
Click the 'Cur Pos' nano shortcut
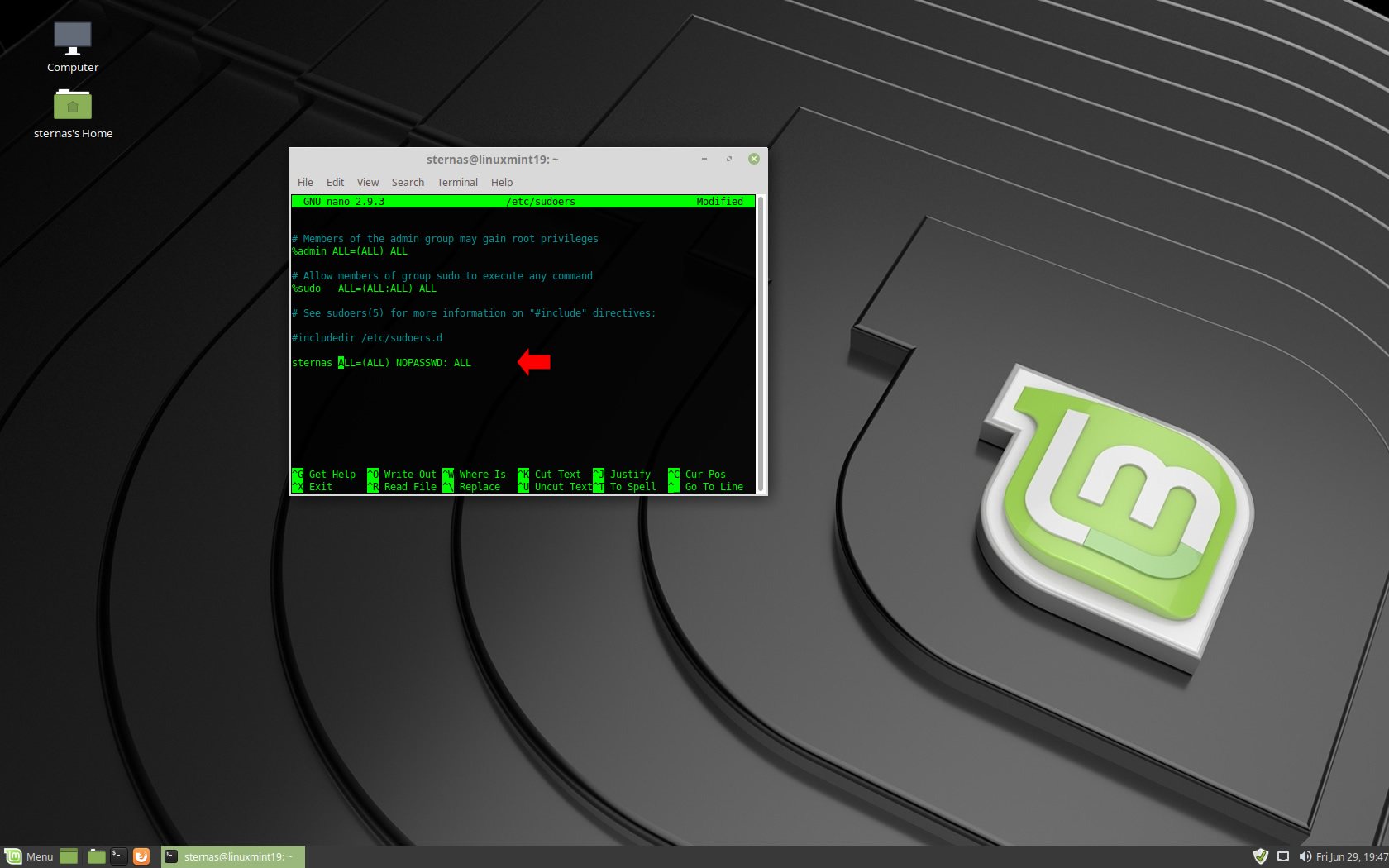click(x=697, y=475)
